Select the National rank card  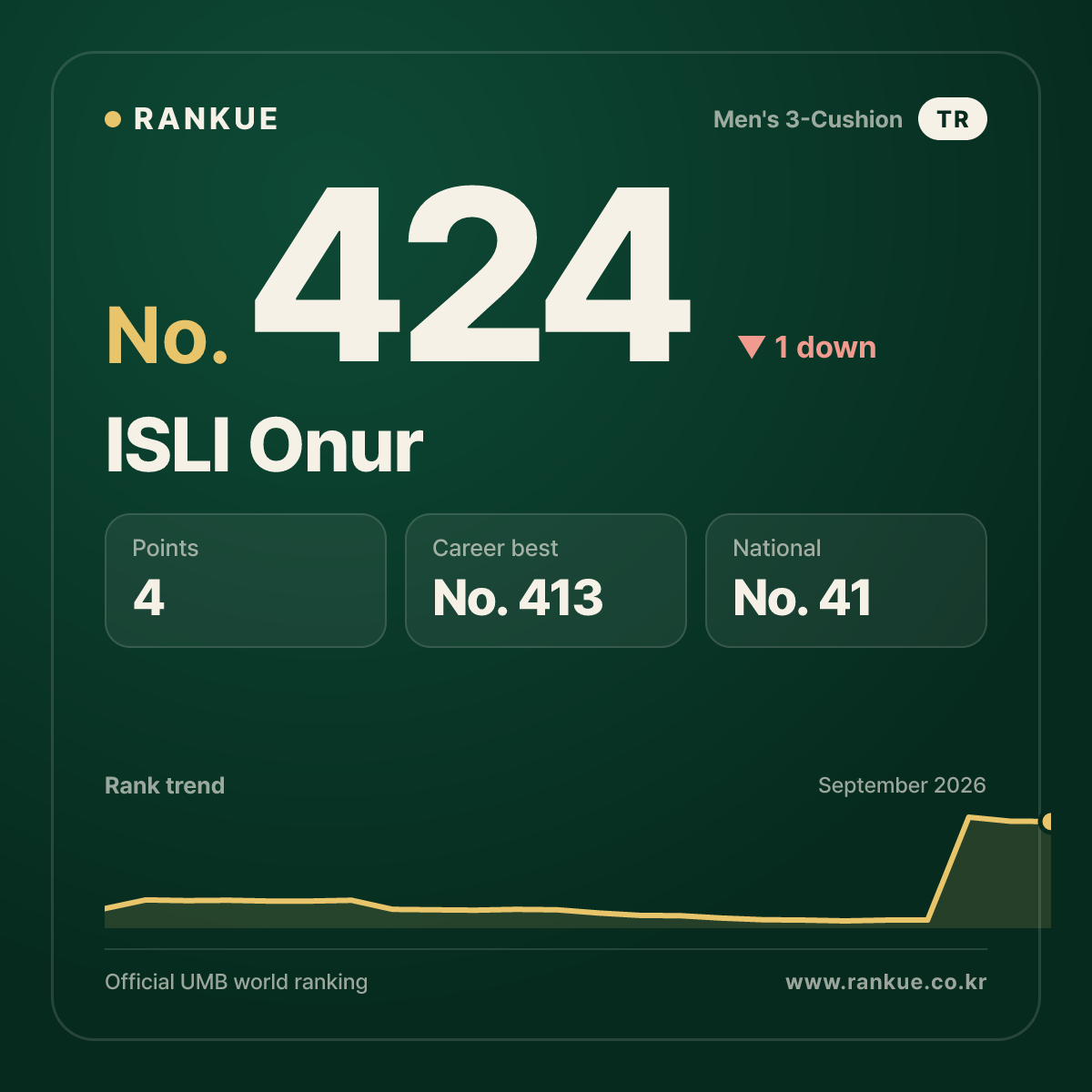coord(846,581)
